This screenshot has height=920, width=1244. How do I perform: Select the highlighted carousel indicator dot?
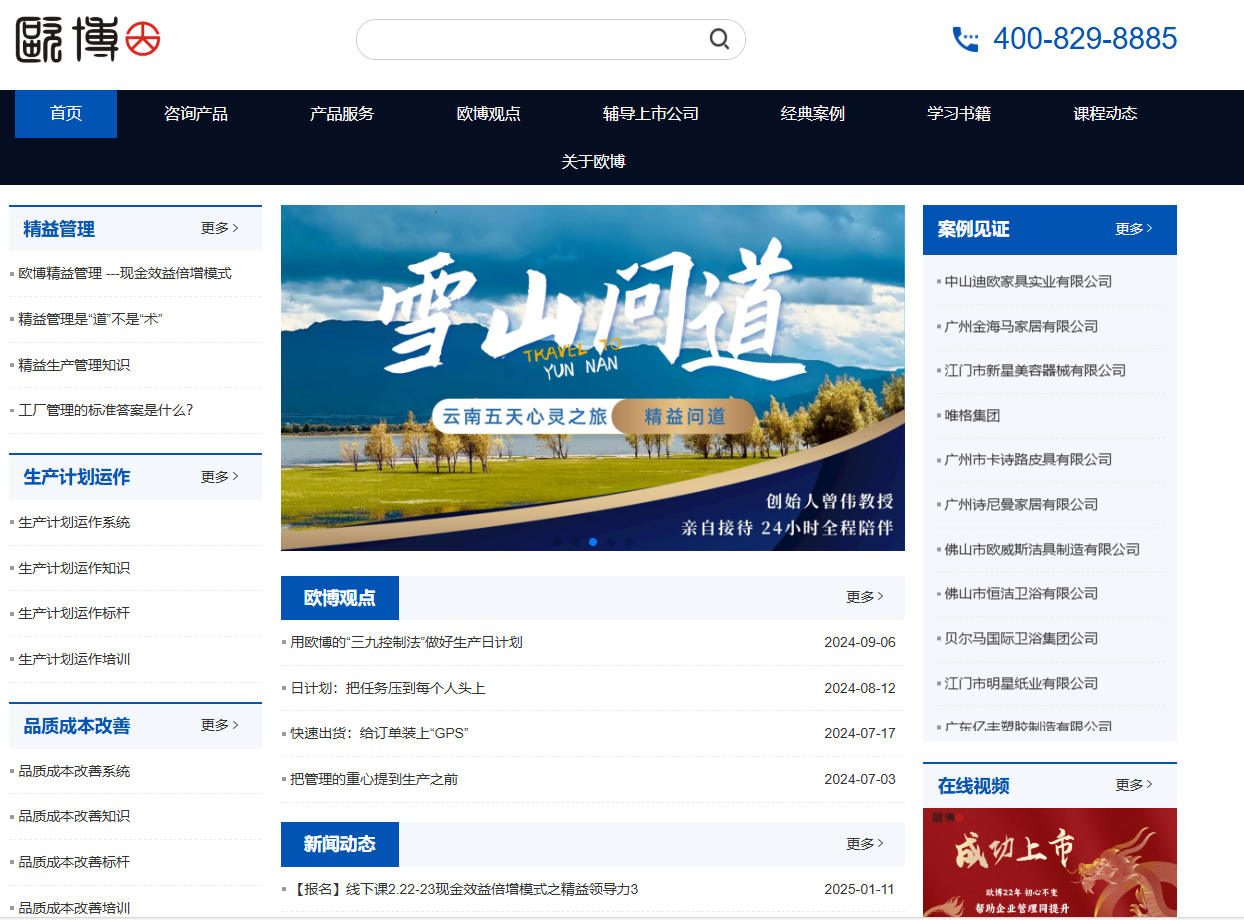593,541
